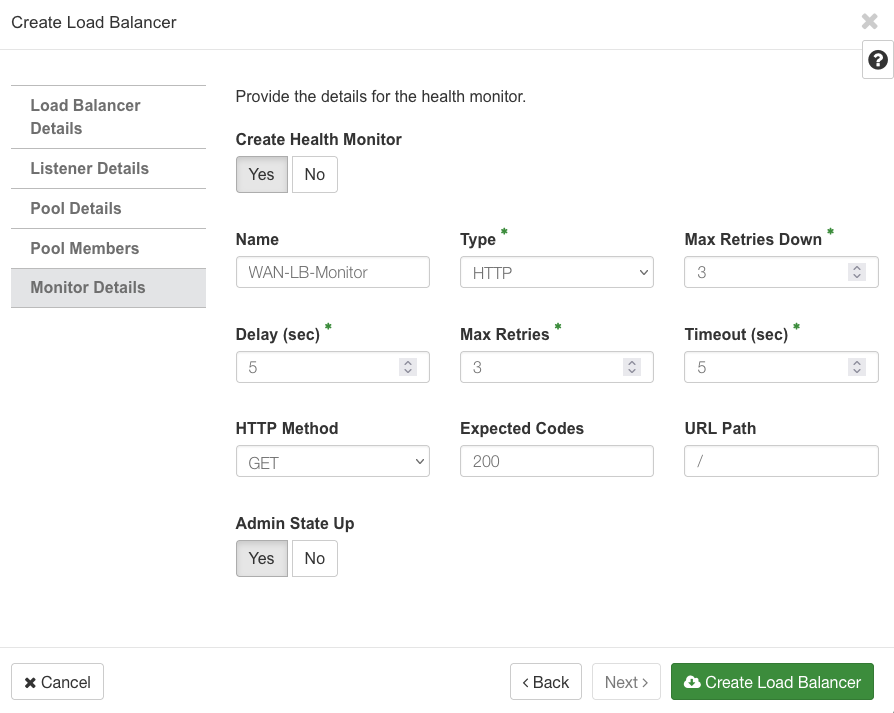Click the Max Retries spinner arrows
894x713 pixels.
631,367
